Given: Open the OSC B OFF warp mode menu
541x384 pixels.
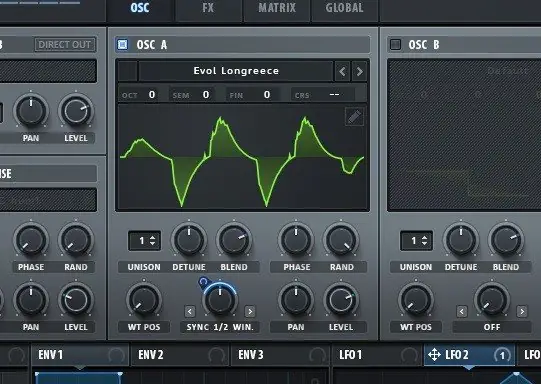Looking at the screenshot, I should pos(492,327).
